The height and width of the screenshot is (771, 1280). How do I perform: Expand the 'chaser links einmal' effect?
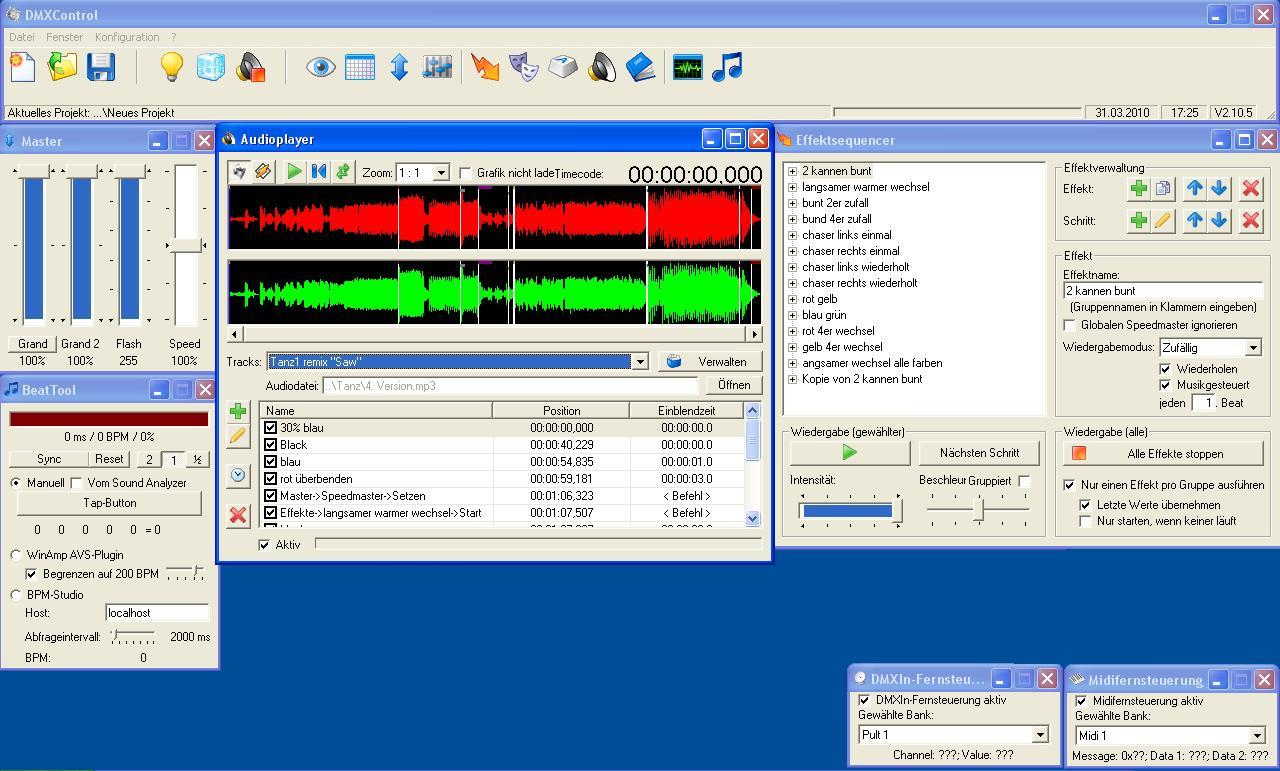tap(792, 235)
